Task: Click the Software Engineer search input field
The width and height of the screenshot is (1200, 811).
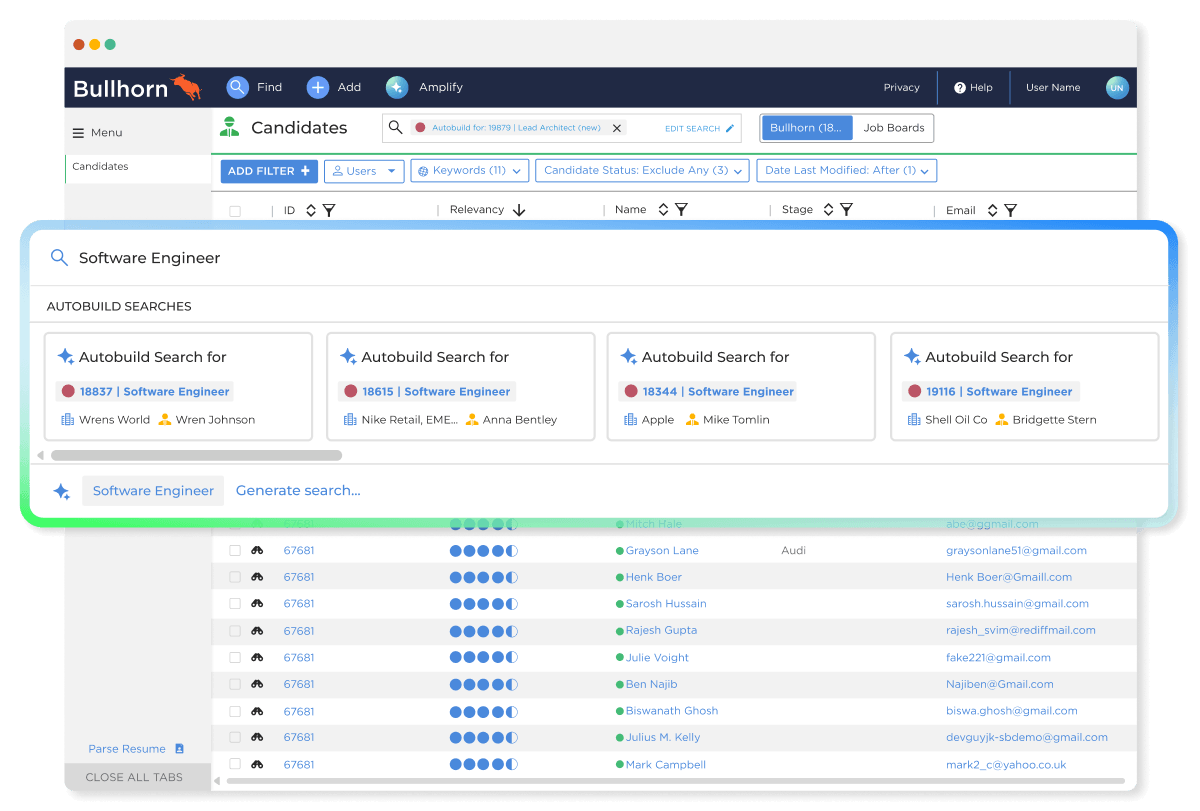Action: tap(598, 258)
